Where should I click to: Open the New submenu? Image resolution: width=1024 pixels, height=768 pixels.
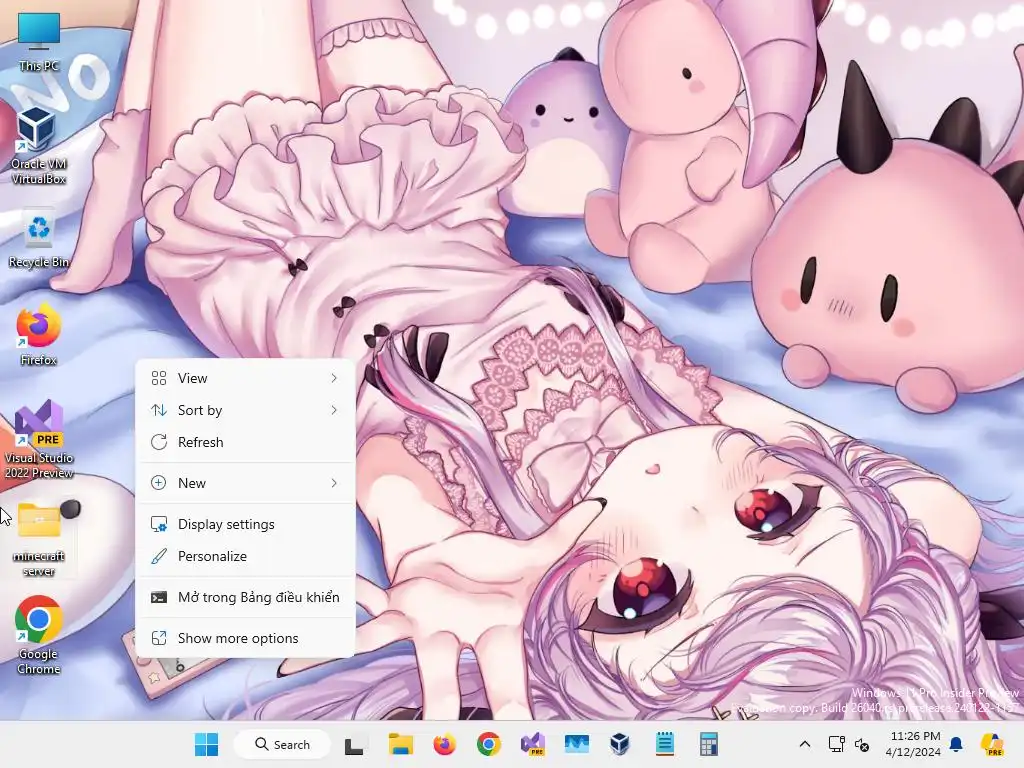(x=246, y=483)
